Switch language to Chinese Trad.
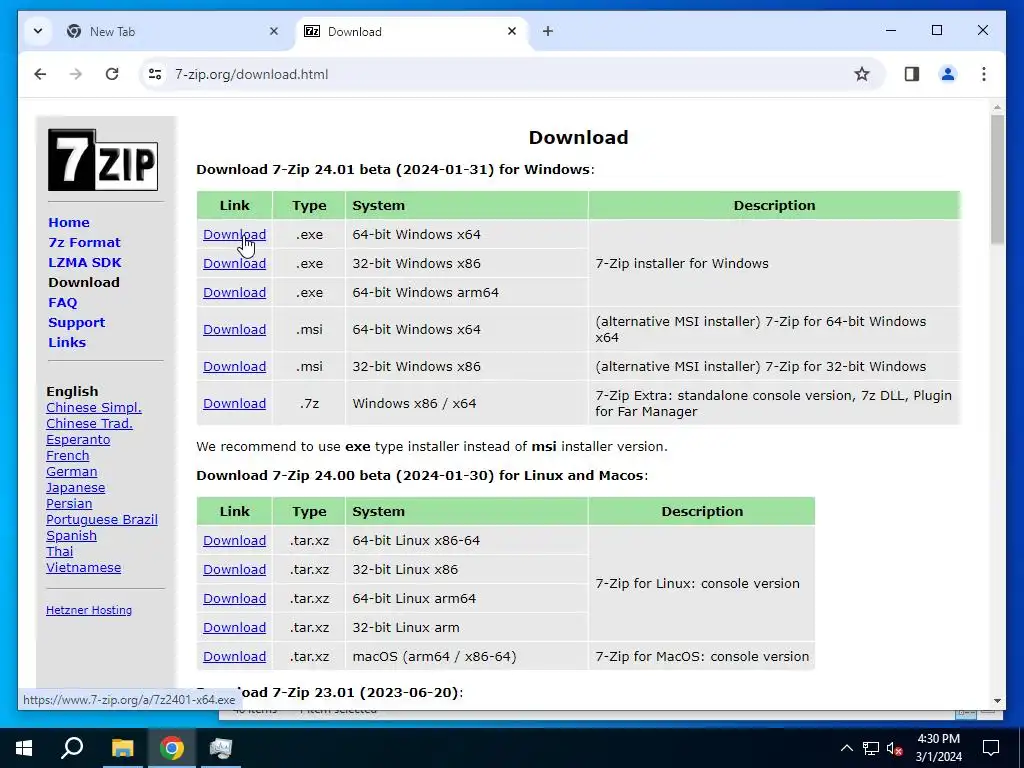This screenshot has height=768, width=1024. [89, 424]
